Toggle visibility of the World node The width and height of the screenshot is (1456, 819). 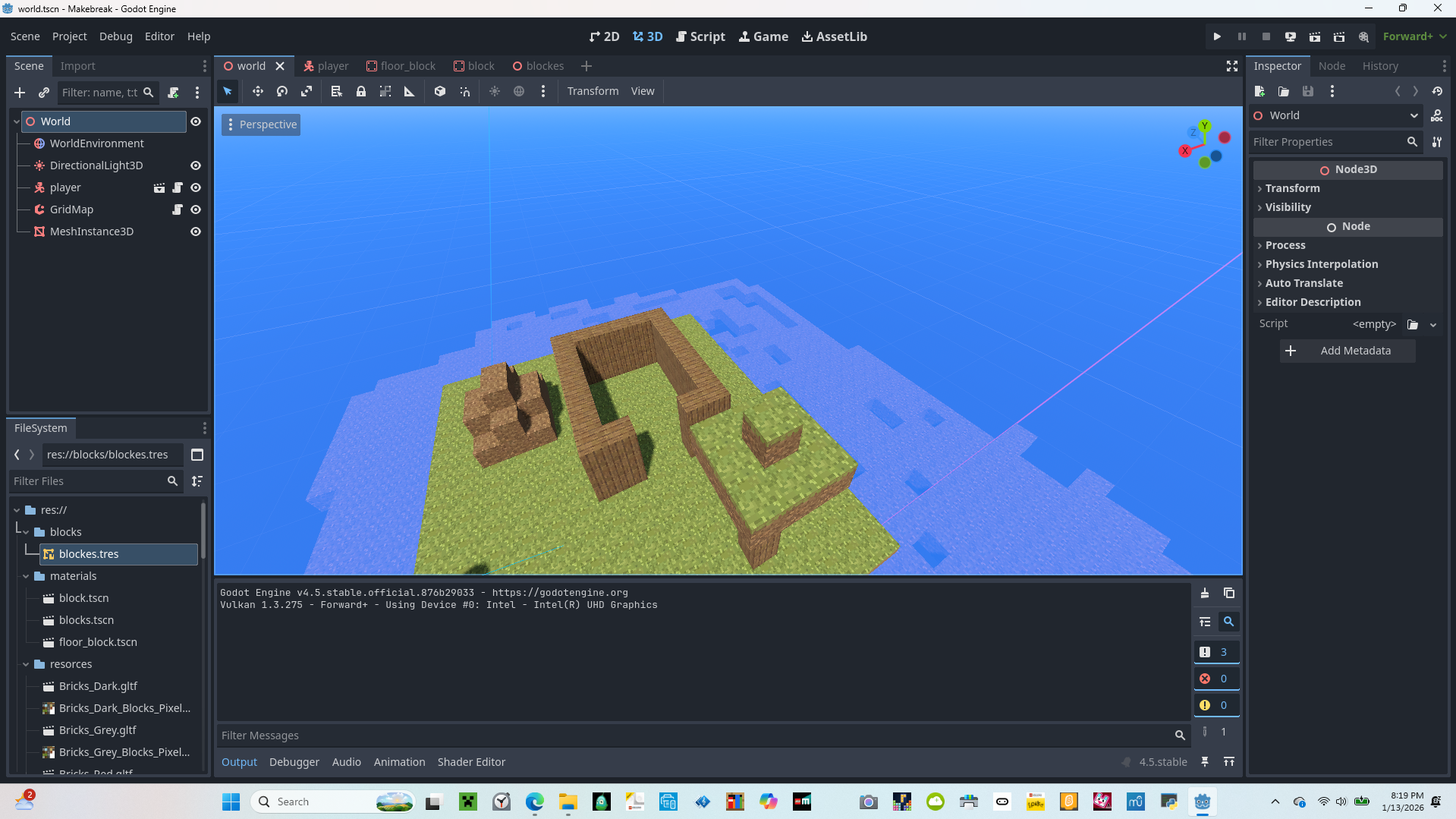pos(196,121)
